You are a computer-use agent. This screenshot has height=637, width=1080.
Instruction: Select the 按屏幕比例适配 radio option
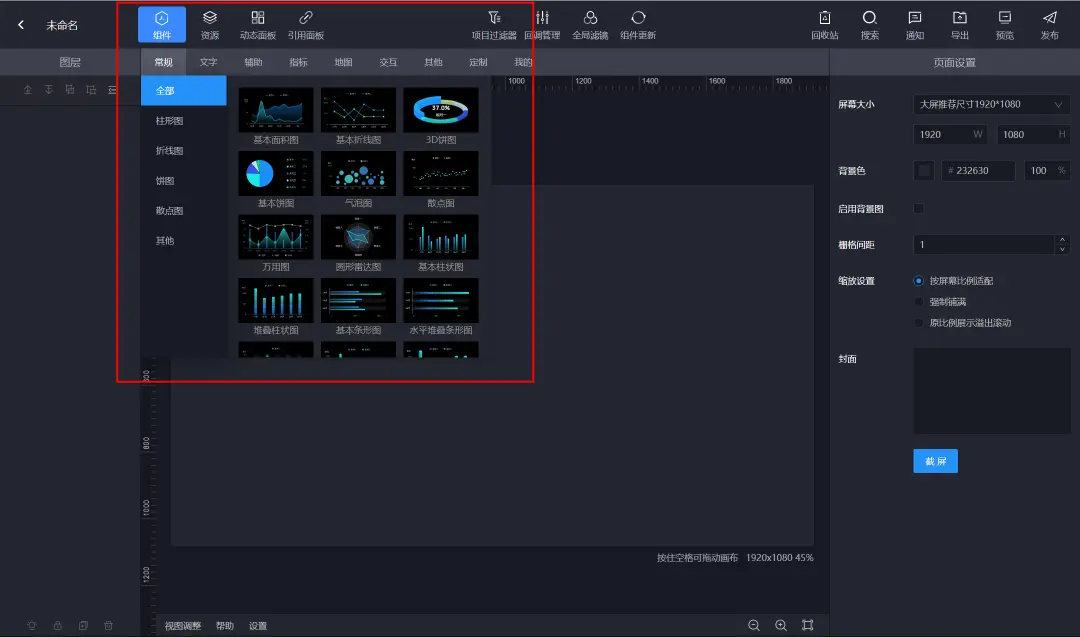point(918,281)
